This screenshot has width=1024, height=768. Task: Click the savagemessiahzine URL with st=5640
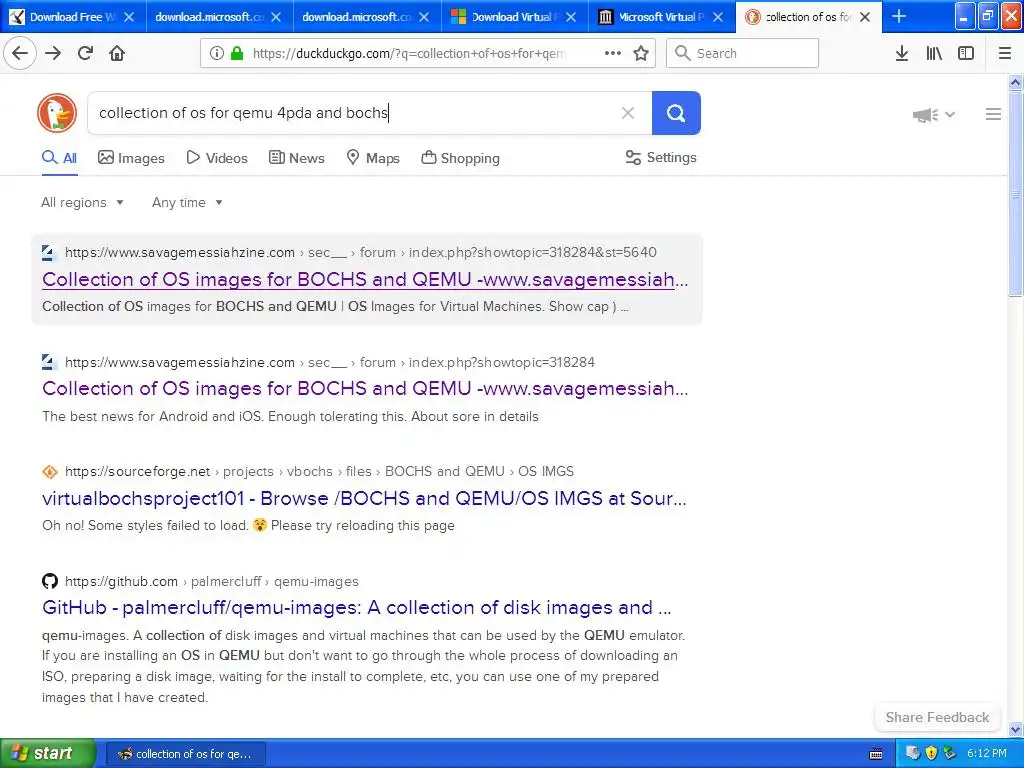360,252
